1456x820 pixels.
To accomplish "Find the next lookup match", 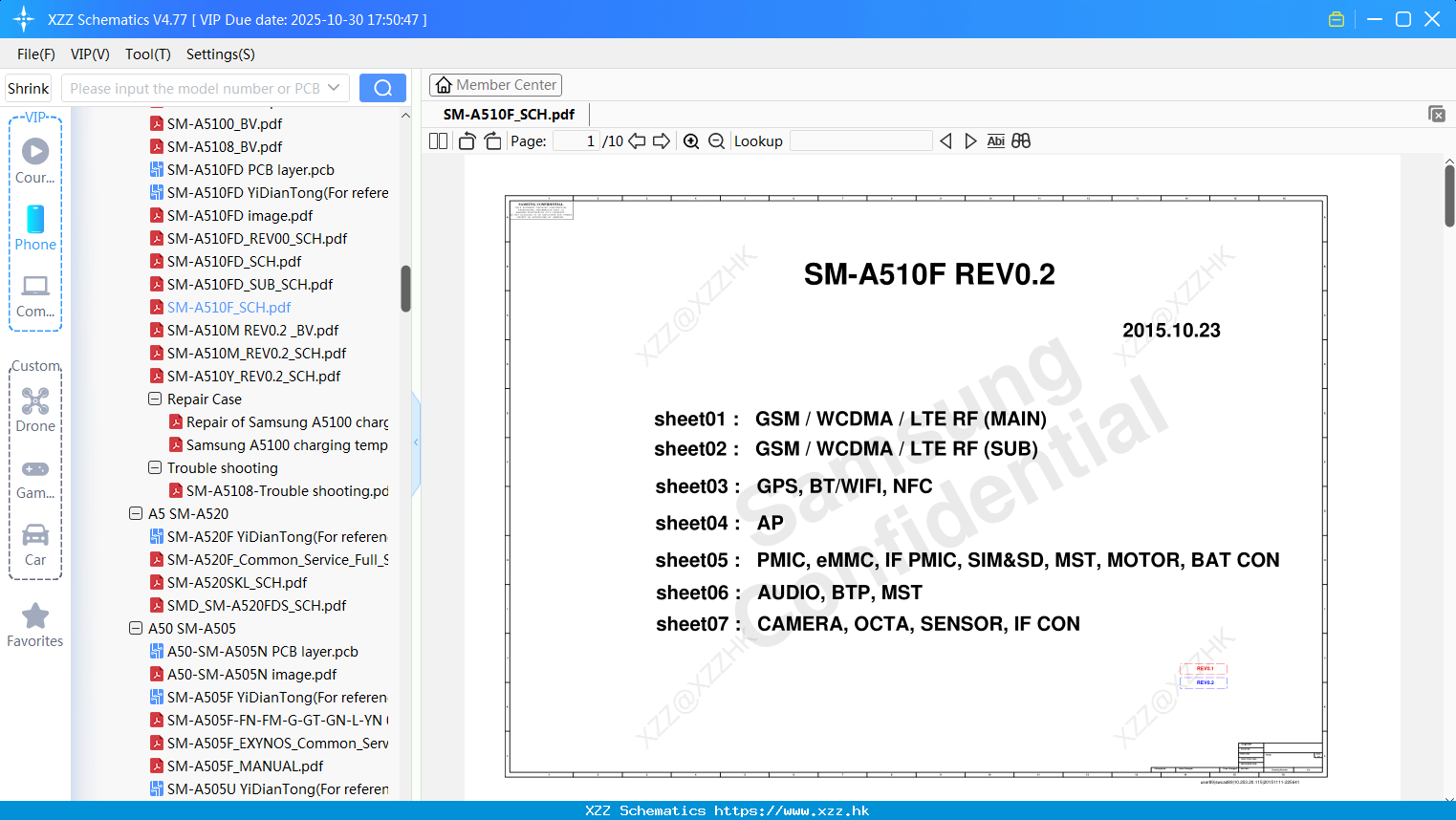I will pos(970,141).
